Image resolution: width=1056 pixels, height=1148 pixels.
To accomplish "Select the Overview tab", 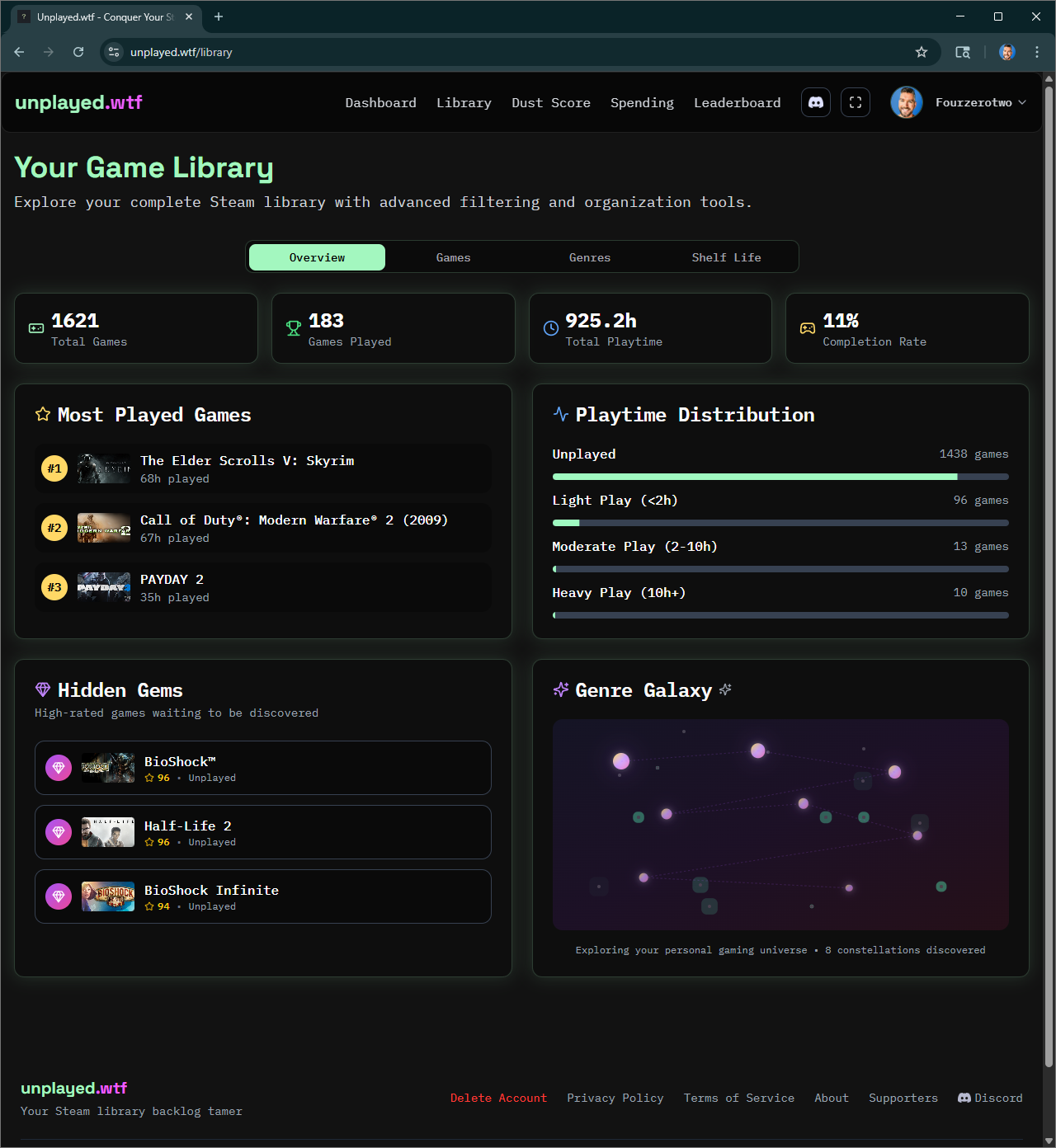I will click(317, 257).
